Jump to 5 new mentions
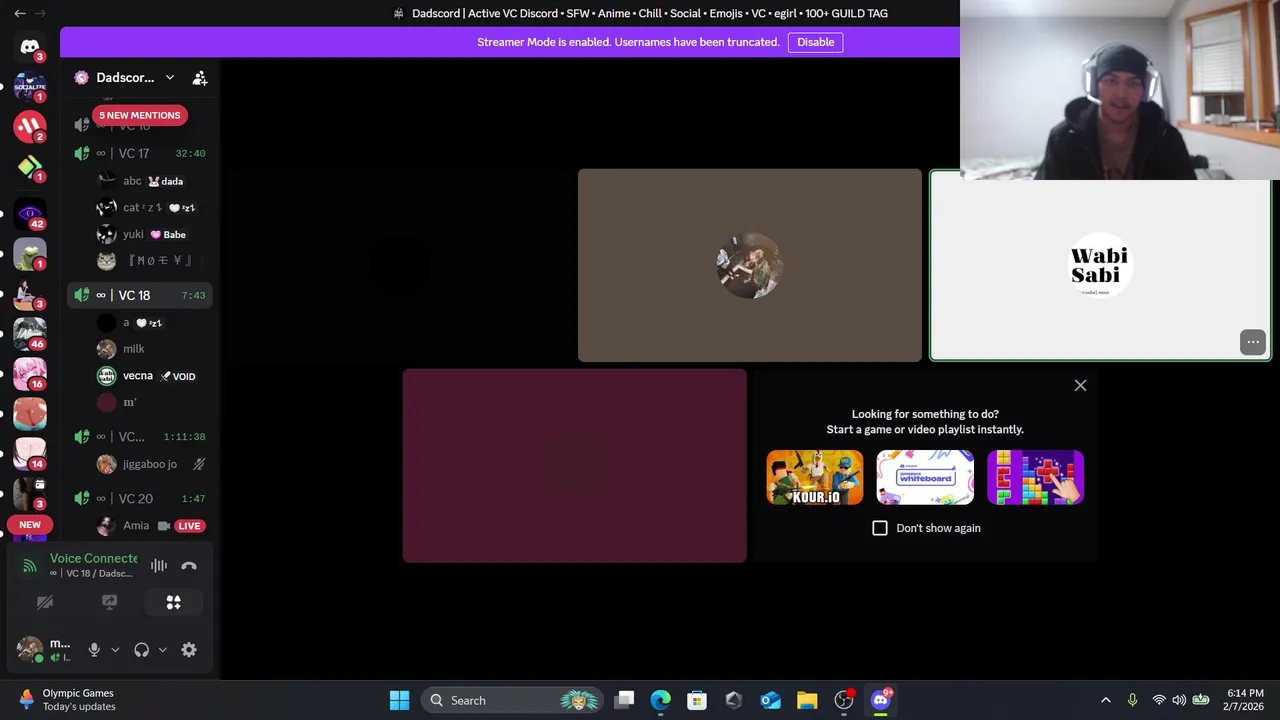Image resolution: width=1280 pixels, height=720 pixels. click(139, 115)
